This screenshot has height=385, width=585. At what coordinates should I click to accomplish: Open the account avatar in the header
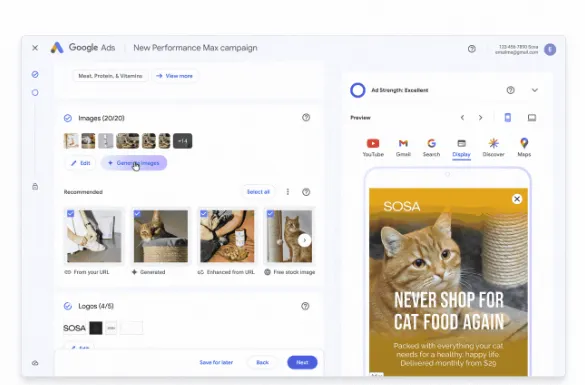550,49
